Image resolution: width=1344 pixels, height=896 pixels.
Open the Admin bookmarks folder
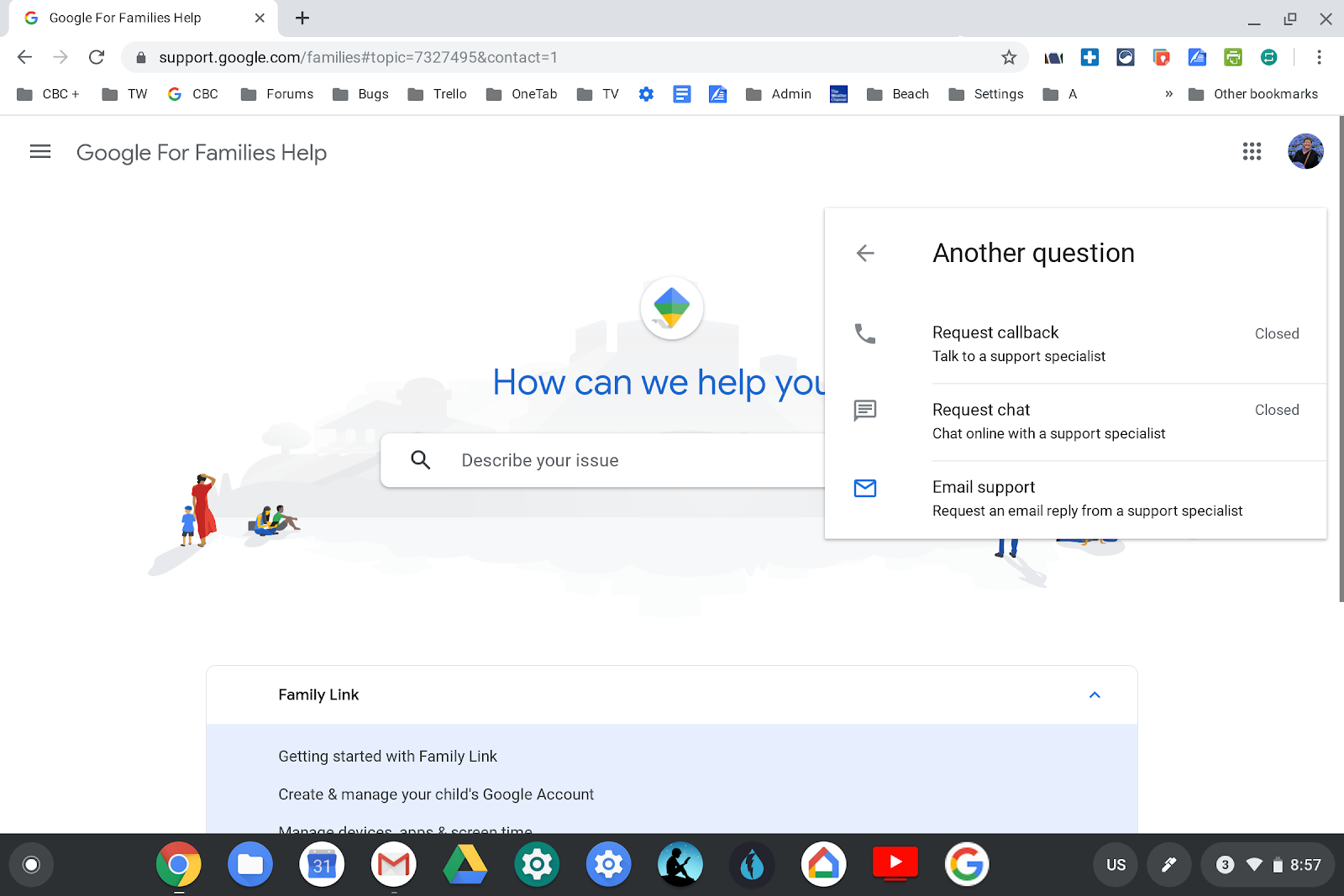coord(779,94)
